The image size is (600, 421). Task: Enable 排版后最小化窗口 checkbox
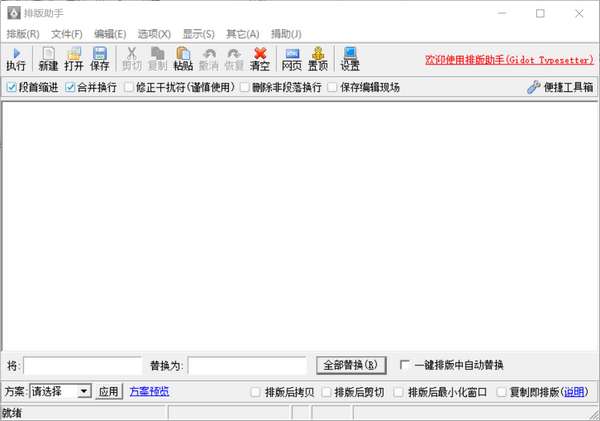coord(399,392)
